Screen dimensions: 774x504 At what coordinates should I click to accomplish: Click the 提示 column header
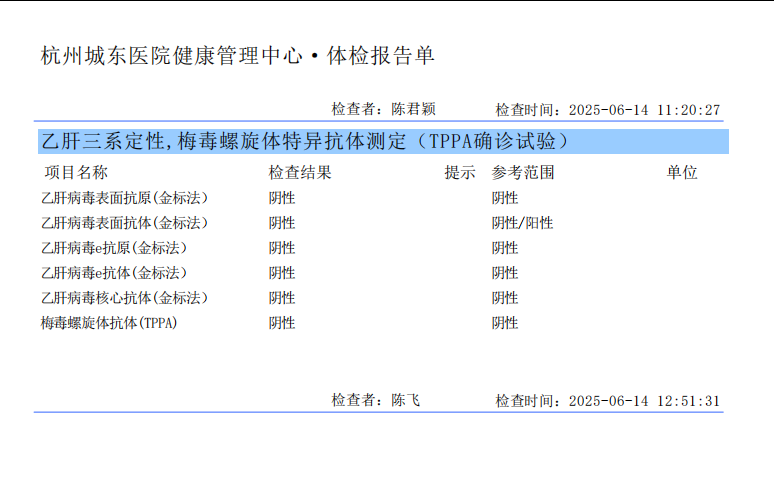[460, 172]
